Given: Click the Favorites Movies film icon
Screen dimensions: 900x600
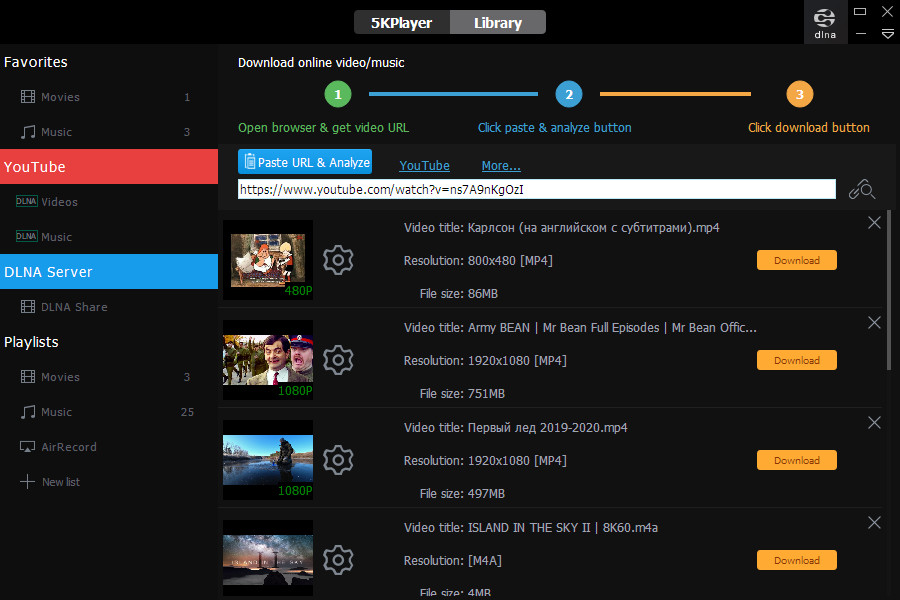Looking at the screenshot, I should tap(28, 96).
